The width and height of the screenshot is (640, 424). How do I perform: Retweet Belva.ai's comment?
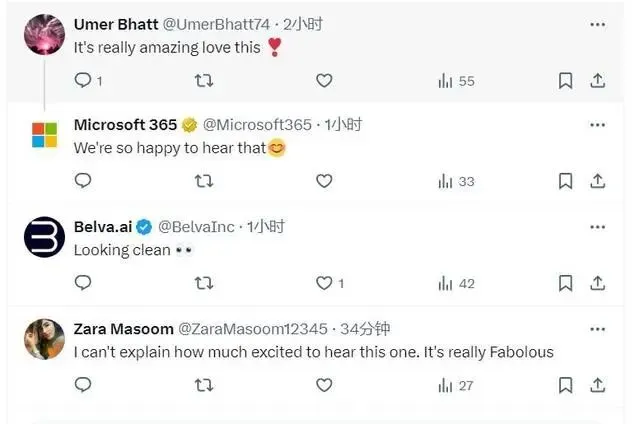[x=203, y=283]
